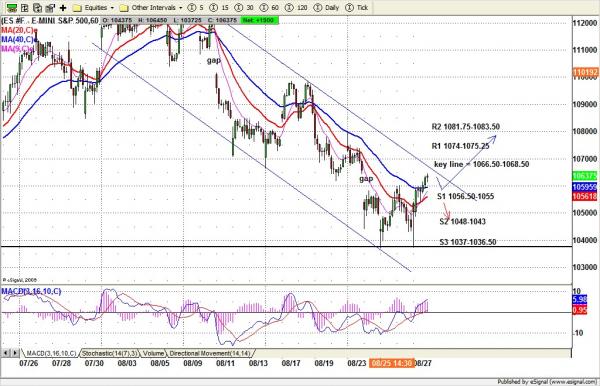
Task: Click the 08/17 date label
Action: 291,363
